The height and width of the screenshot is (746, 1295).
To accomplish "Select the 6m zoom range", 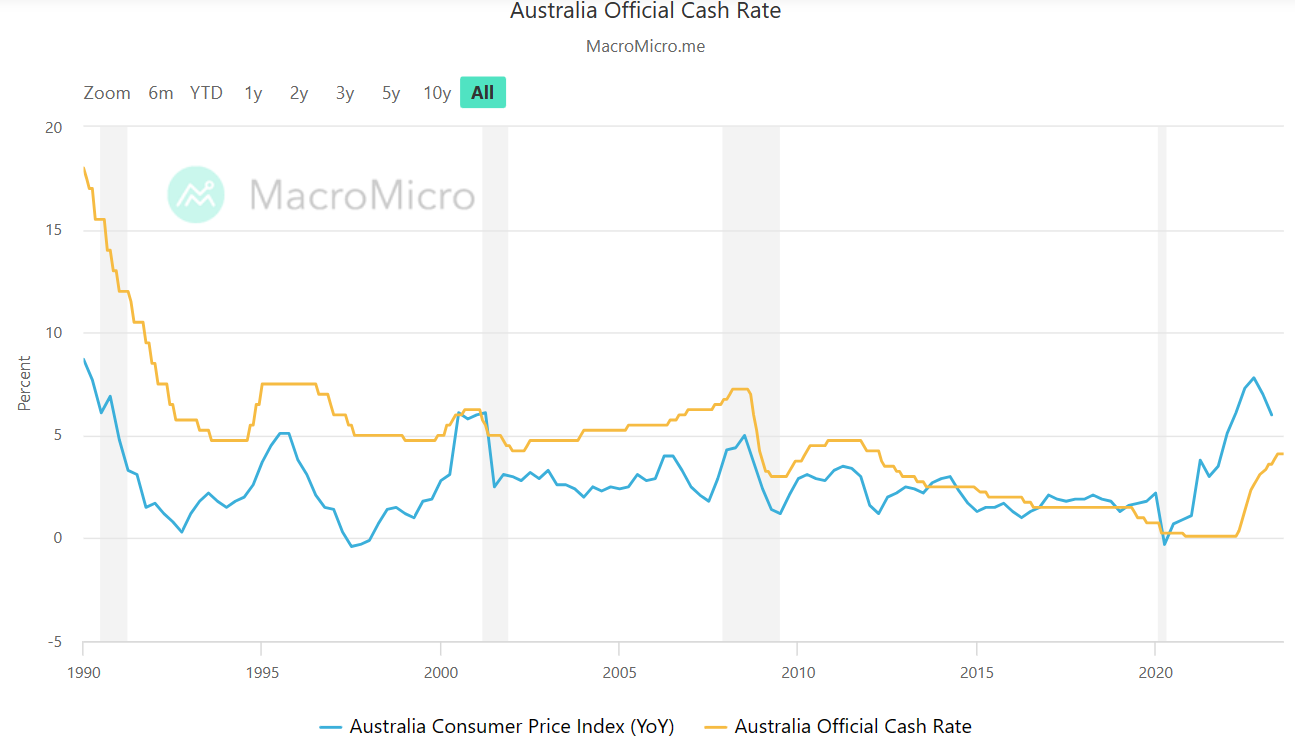I will pos(161,93).
